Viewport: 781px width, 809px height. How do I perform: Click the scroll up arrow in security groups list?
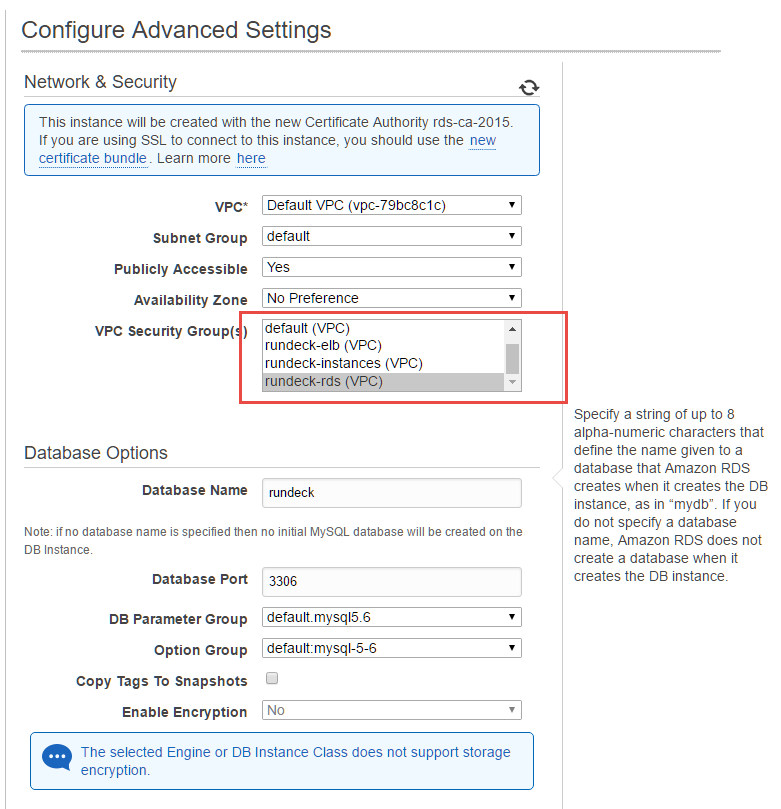pos(512,329)
